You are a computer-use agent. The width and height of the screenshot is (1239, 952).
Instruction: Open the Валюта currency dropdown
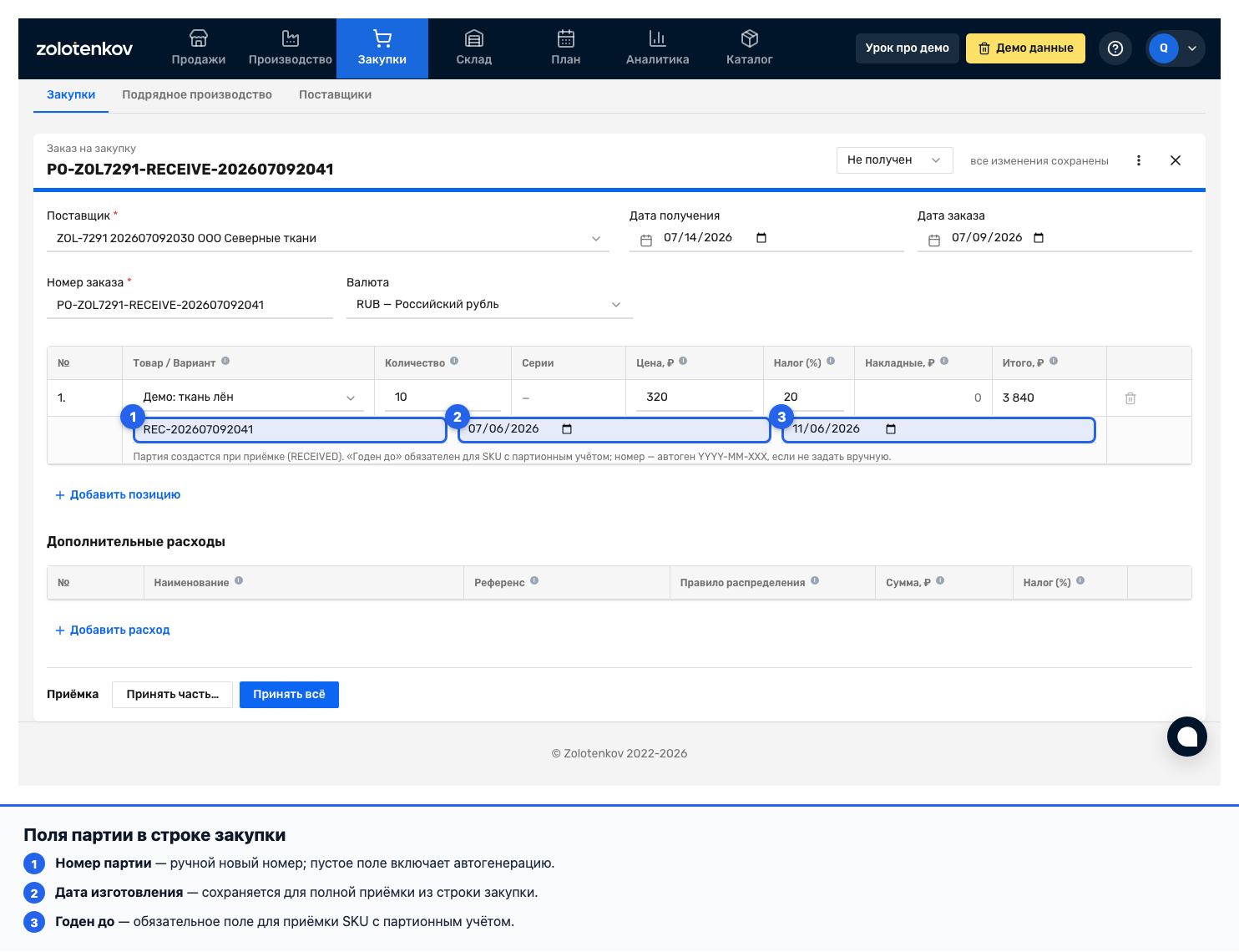click(x=489, y=305)
